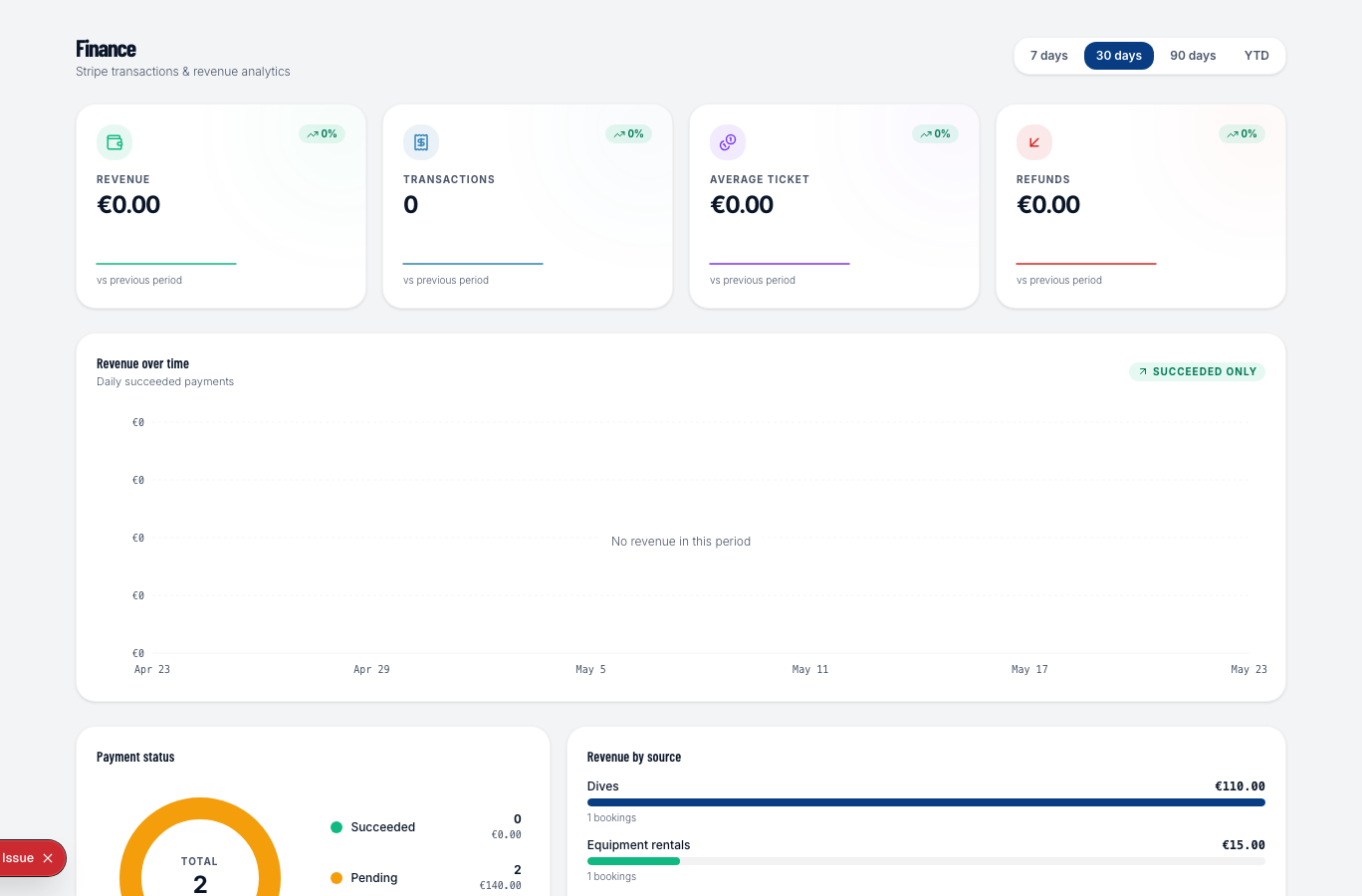This screenshot has height=896, width=1362.
Task: Click the €15.00 Equipment rentals amount
Action: [1244, 845]
